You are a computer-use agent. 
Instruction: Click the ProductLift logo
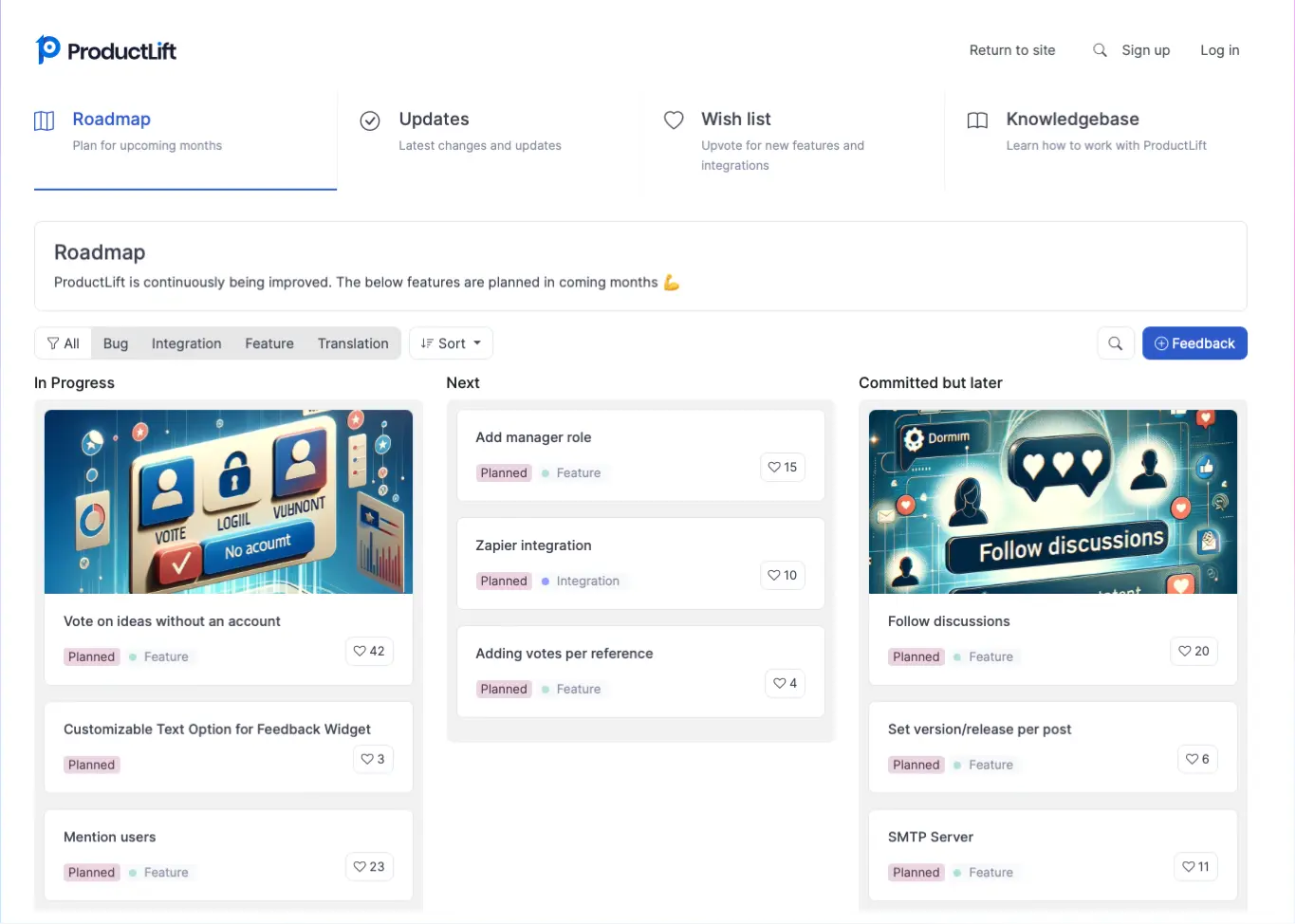coord(106,50)
